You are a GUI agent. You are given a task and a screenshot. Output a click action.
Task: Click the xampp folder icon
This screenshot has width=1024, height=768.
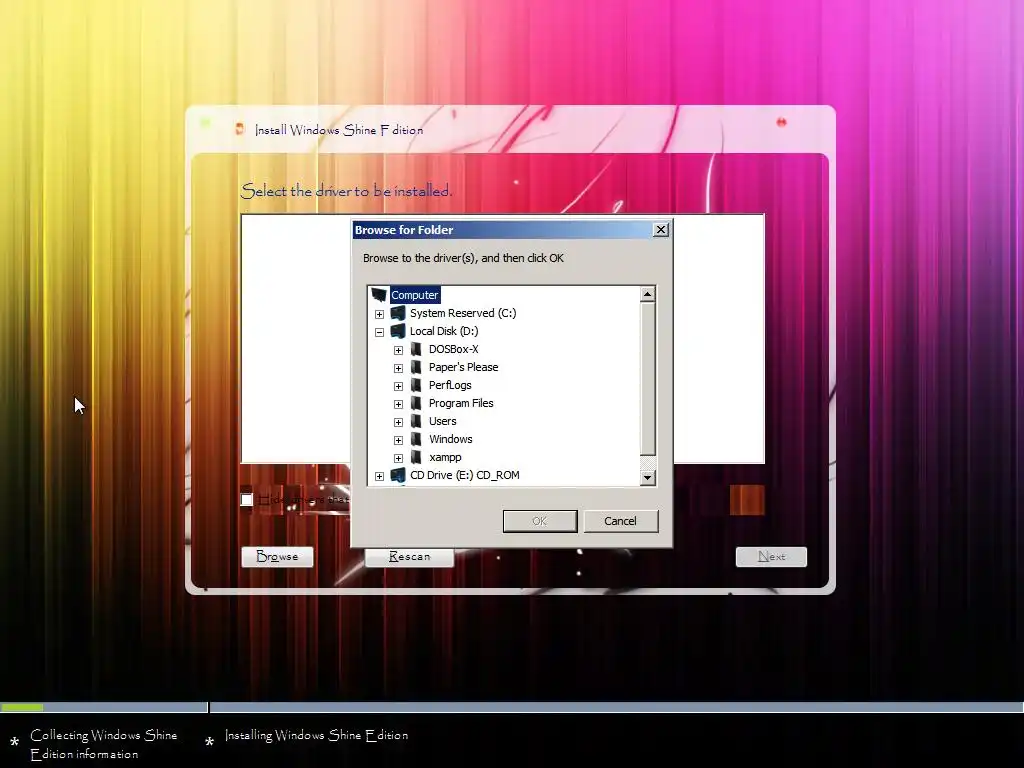coord(416,457)
